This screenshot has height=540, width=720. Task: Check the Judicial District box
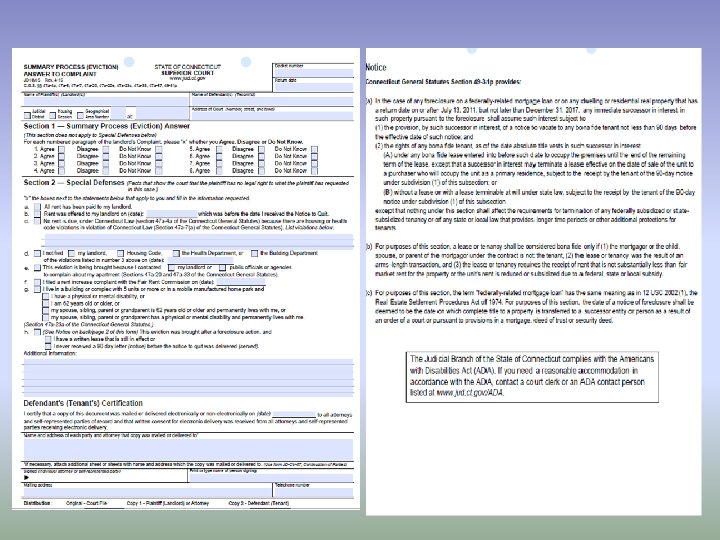(27, 115)
